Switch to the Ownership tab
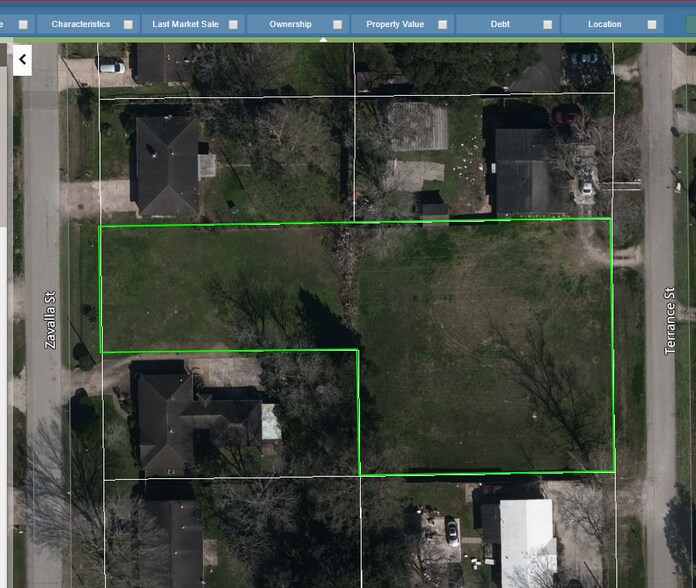 [x=290, y=24]
